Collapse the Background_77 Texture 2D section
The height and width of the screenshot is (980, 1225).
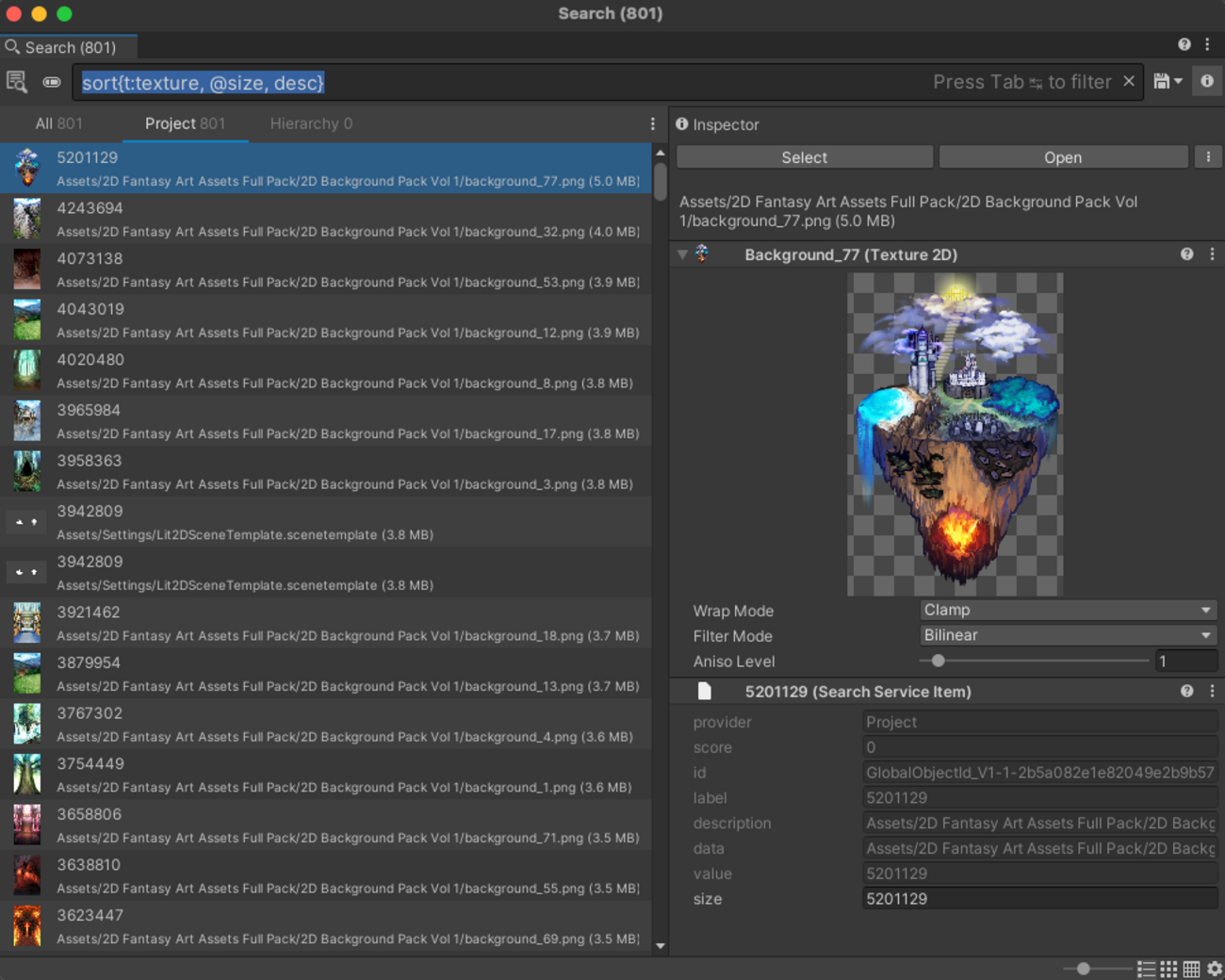click(682, 254)
